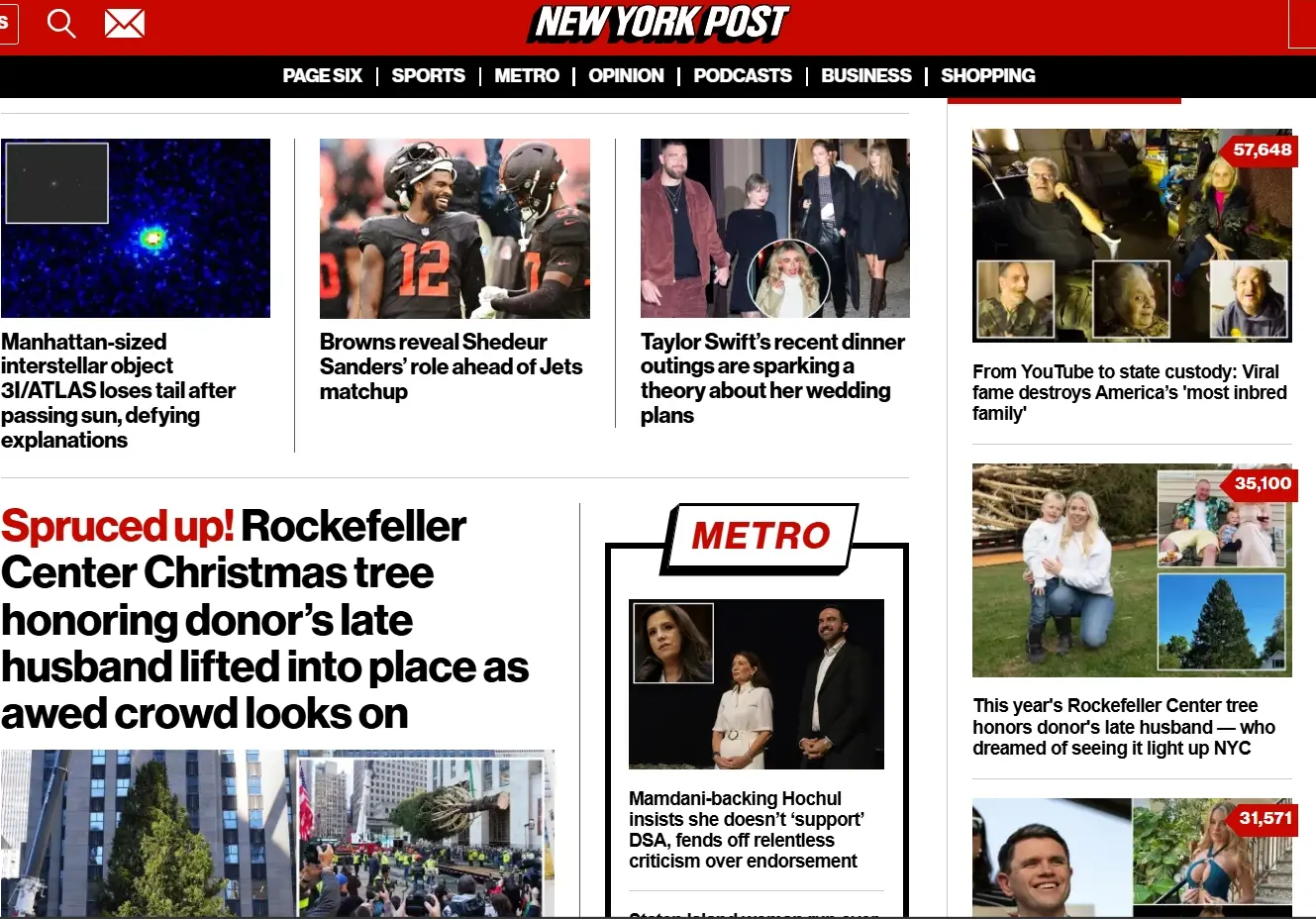Open Taylor Swift wedding plans headline

[x=772, y=378]
